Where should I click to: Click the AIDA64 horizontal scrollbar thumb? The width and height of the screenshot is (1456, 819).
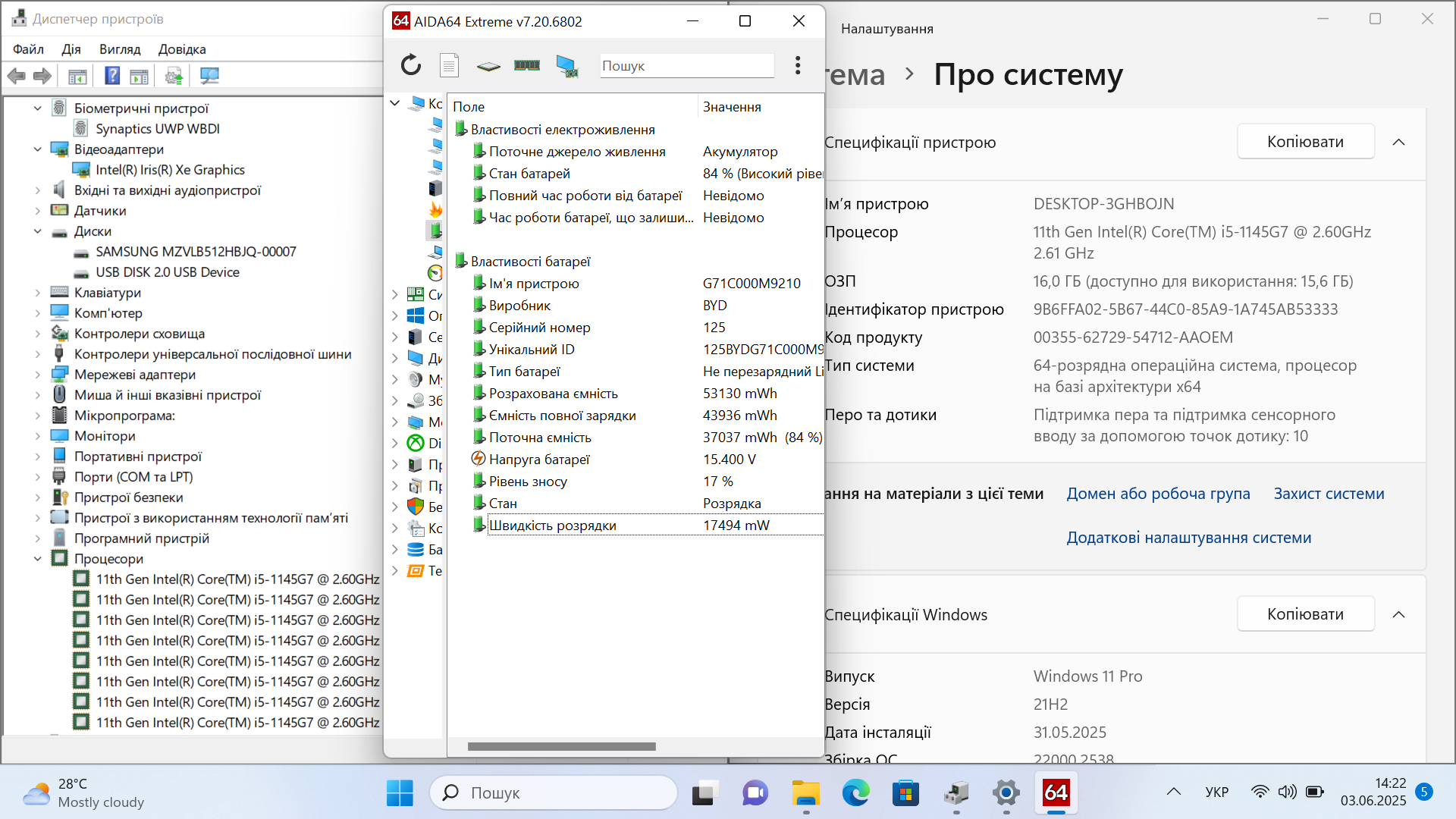click(x=562, y=747)
